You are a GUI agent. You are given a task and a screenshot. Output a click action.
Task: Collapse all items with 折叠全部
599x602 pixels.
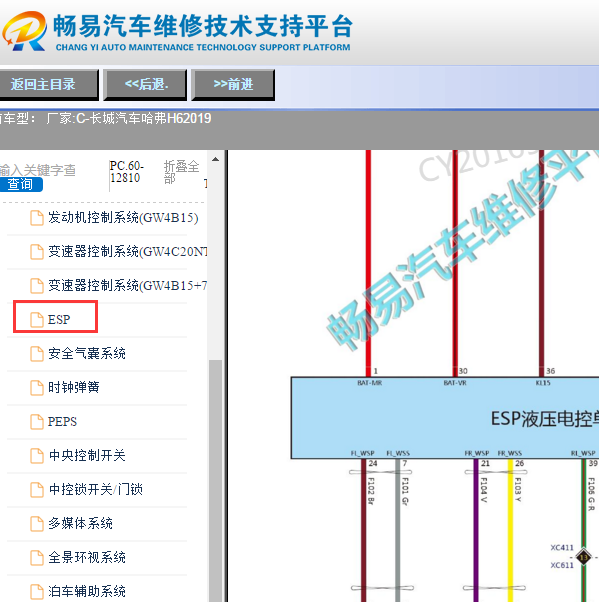181,172
